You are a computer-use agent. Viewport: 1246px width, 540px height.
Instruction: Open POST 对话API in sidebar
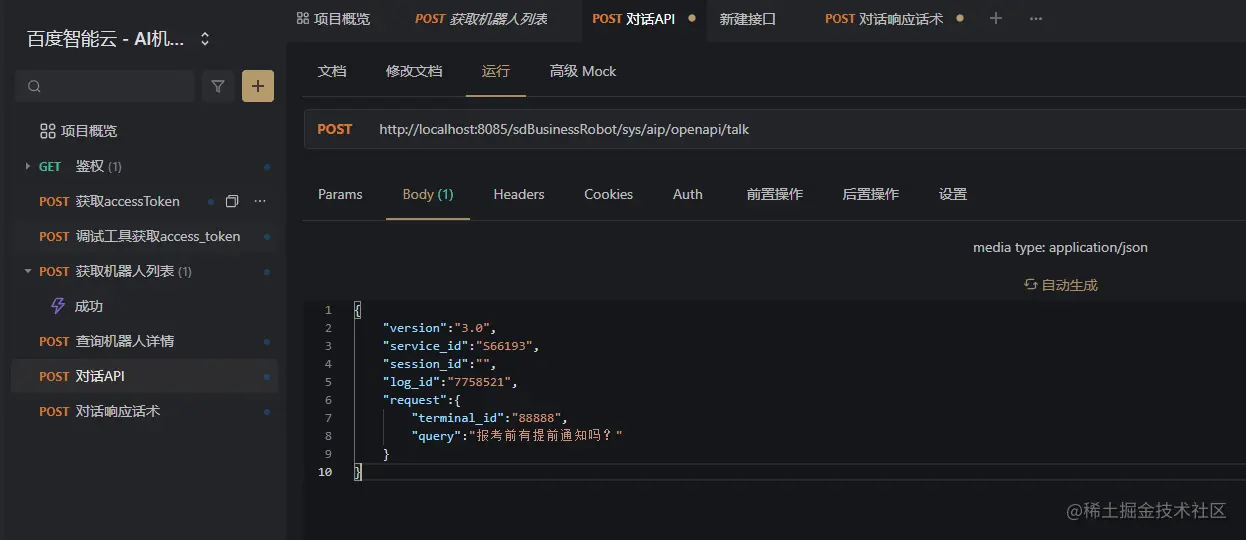pyautogui.click(x=145, y=376)
